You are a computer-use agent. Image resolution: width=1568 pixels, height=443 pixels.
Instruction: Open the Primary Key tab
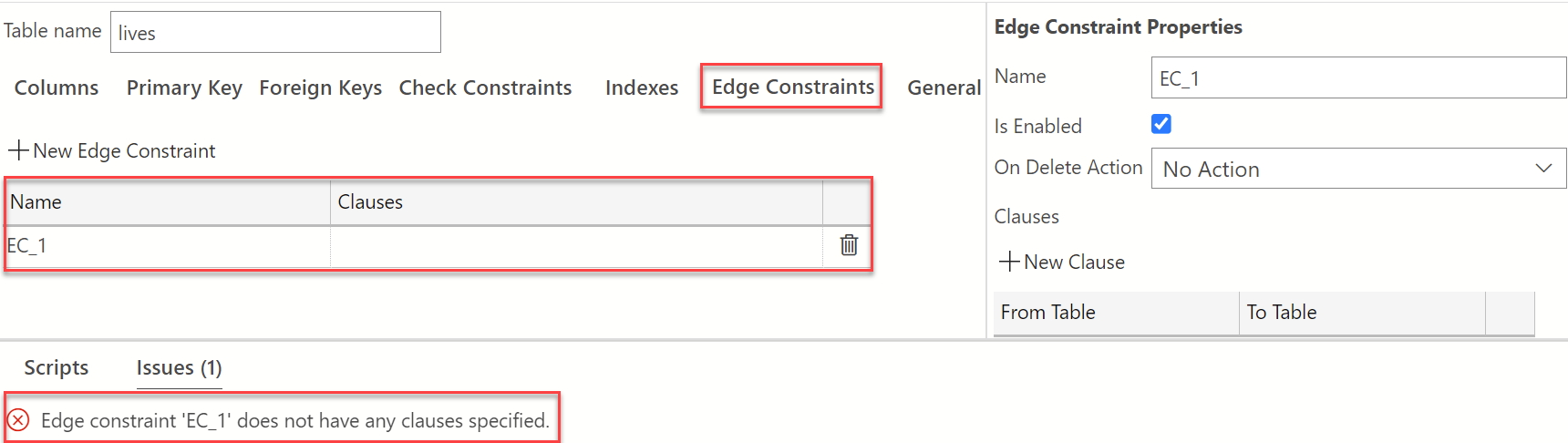coord(184,88)
